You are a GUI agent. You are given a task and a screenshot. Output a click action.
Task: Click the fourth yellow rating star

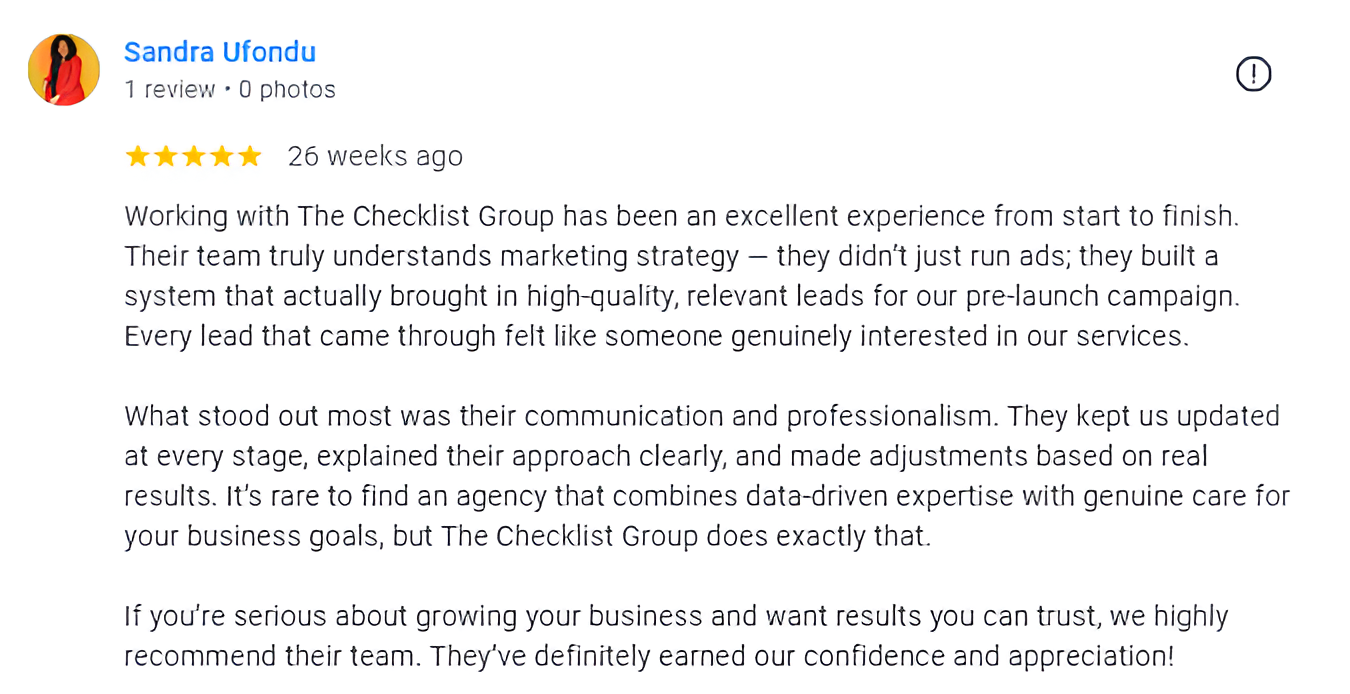coord(221,156)
